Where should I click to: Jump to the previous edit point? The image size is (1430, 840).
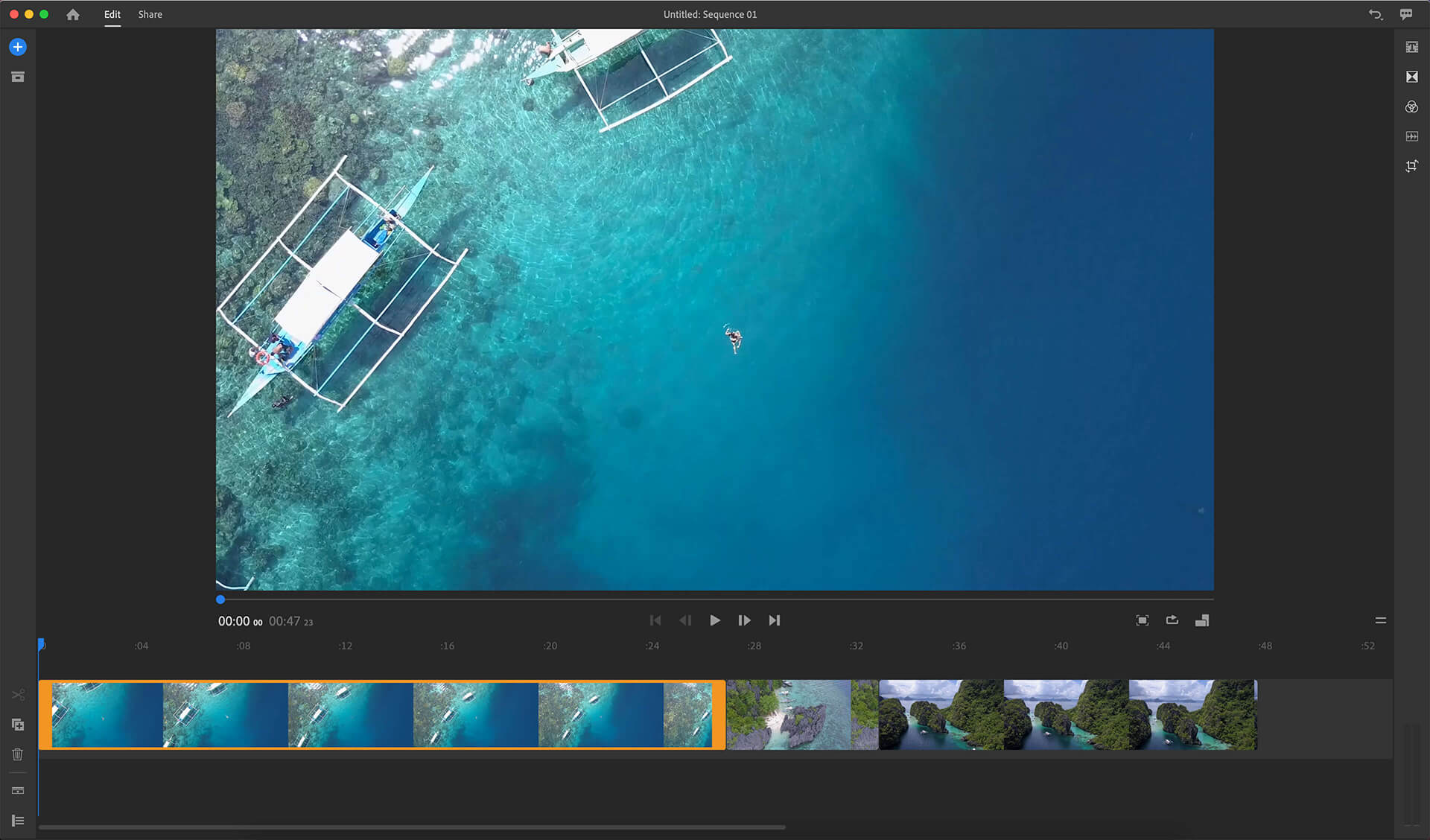[x=655, y=620]
